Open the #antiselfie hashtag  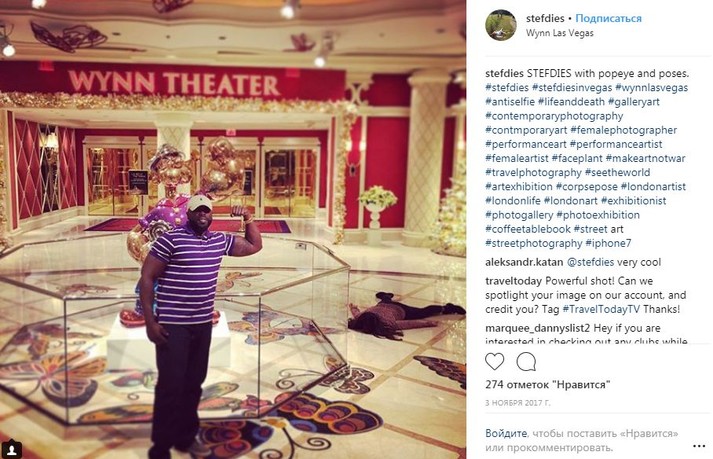point(510,101)
